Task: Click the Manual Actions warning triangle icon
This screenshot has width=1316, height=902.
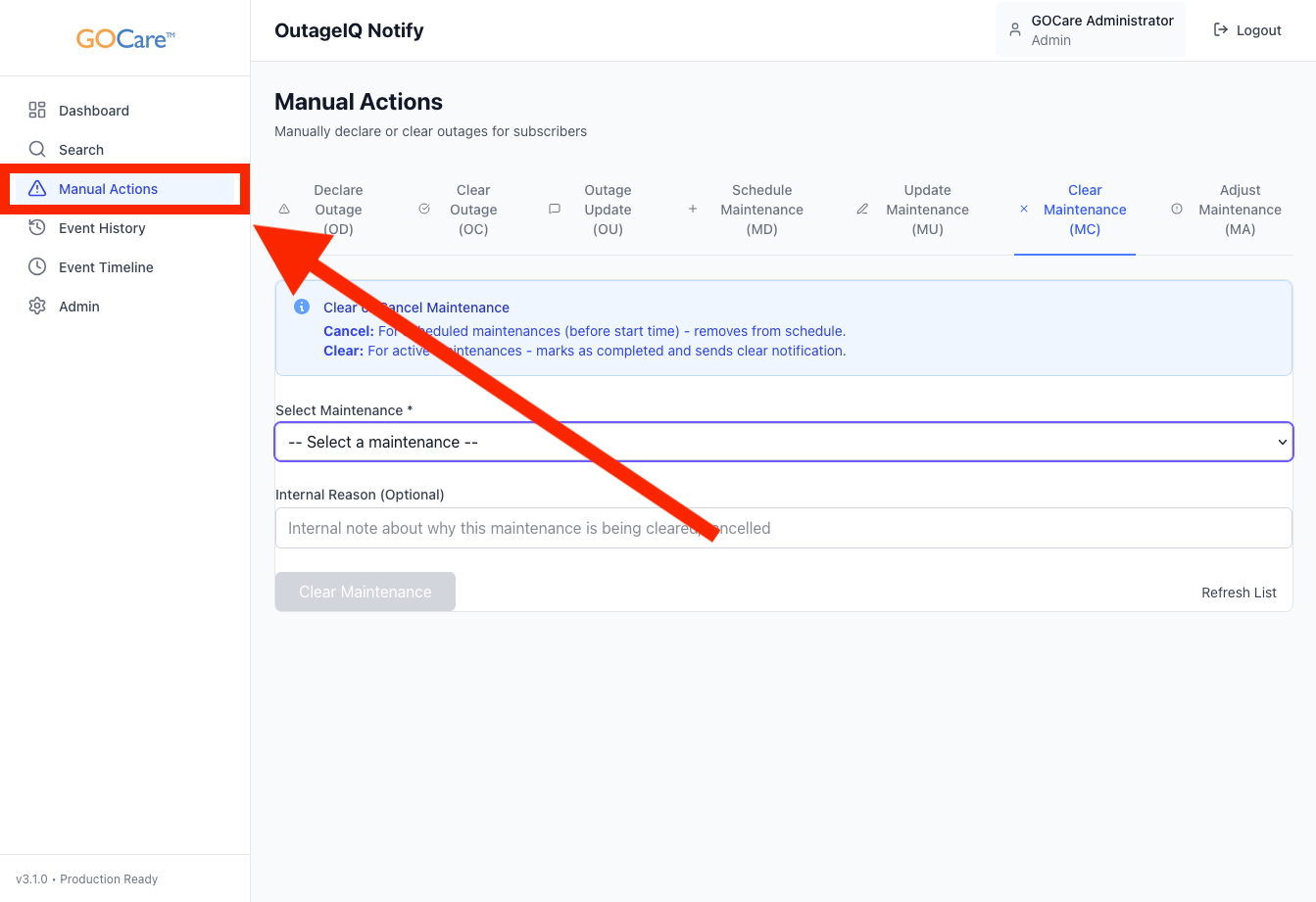Action: pyautogui.click(x=37, y=189)
